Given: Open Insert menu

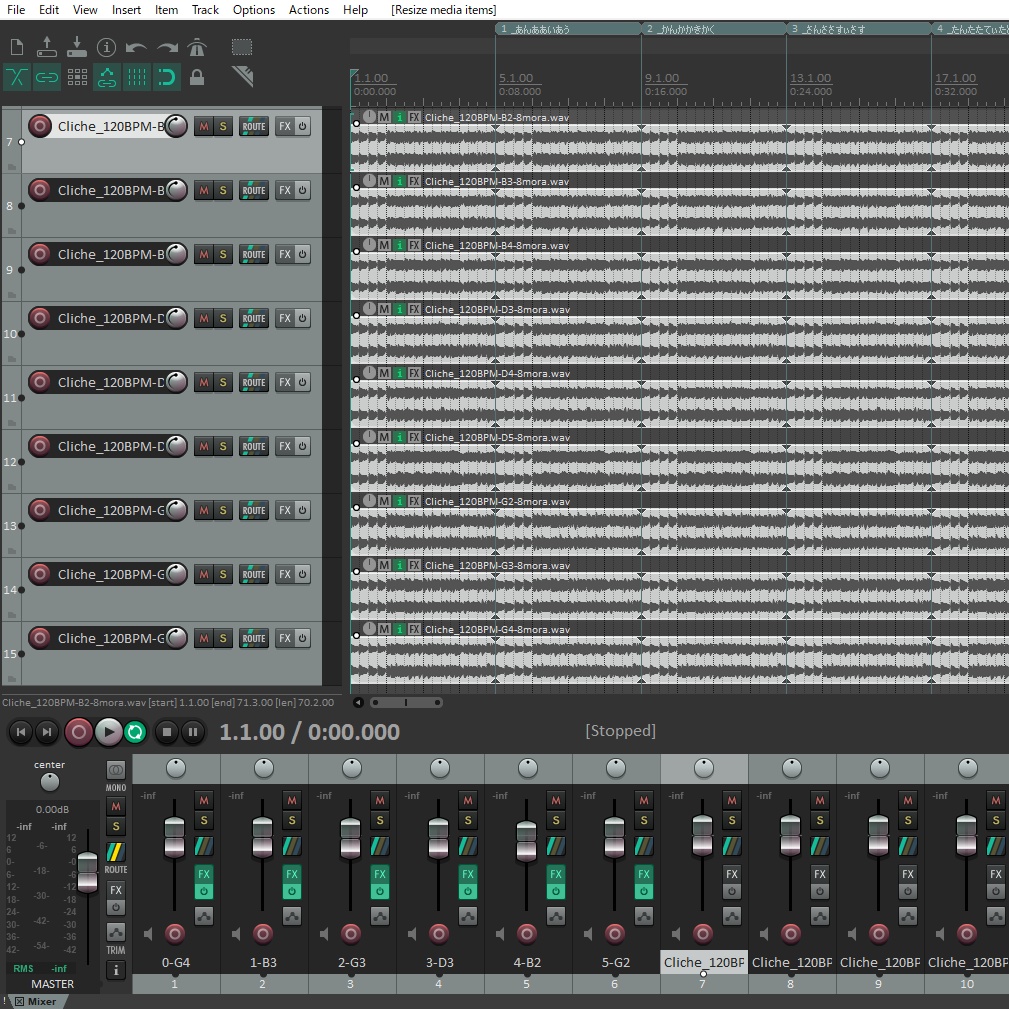Looking at the screenshot, I should (126, 10).
